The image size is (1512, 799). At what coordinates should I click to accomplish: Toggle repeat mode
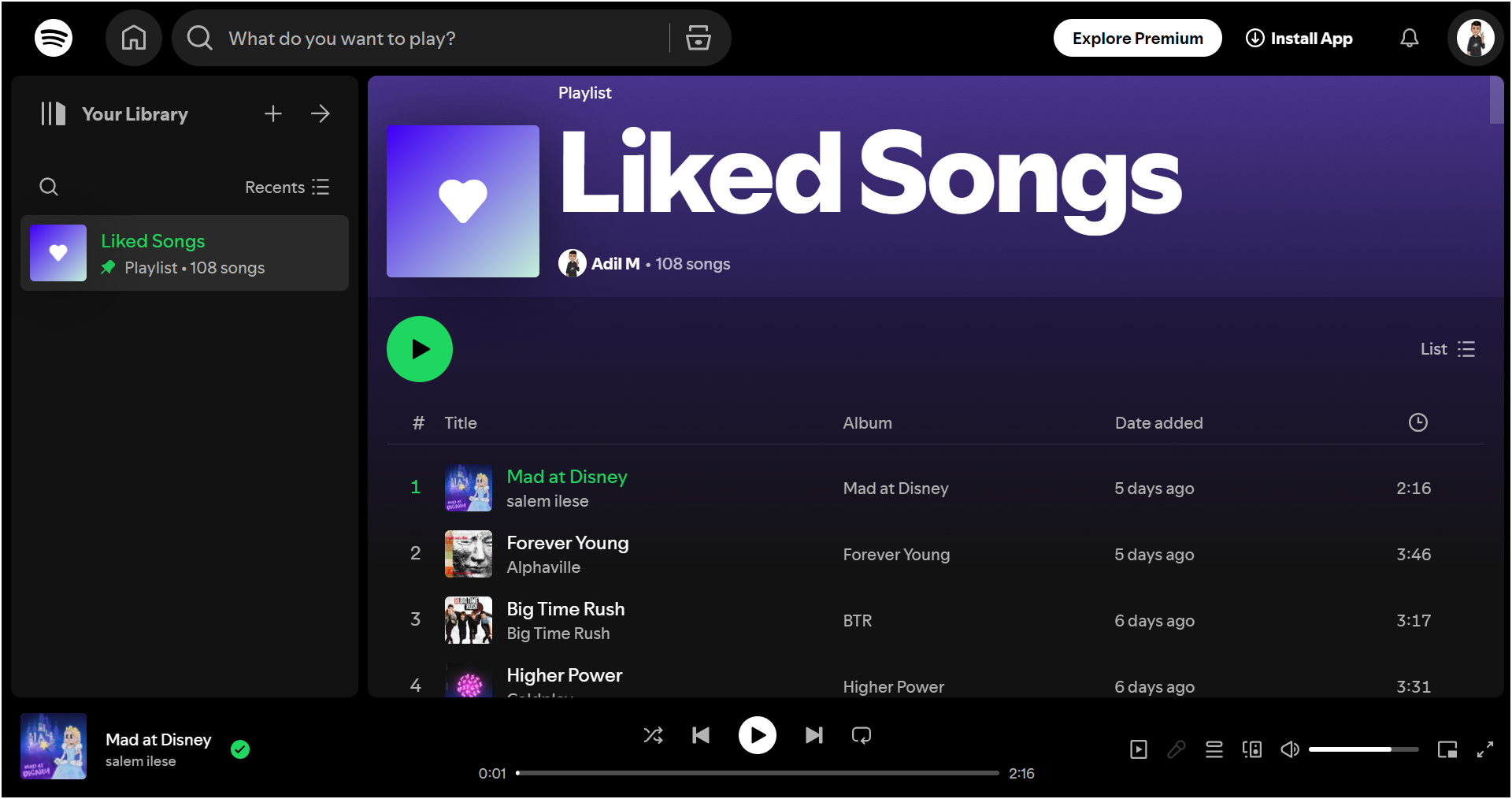click(x=862, y=735)
